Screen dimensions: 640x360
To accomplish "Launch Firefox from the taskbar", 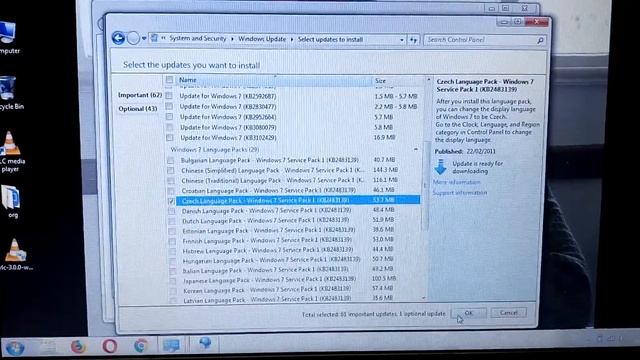I will pyautogui.click(x=78, y=347).
